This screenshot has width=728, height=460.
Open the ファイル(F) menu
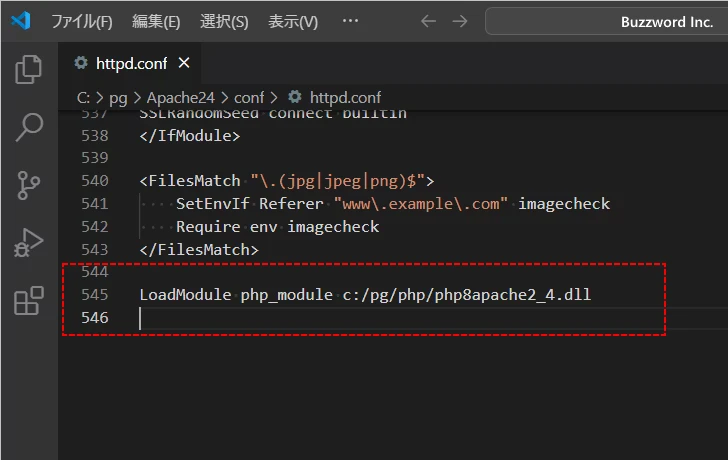(82, 21)
